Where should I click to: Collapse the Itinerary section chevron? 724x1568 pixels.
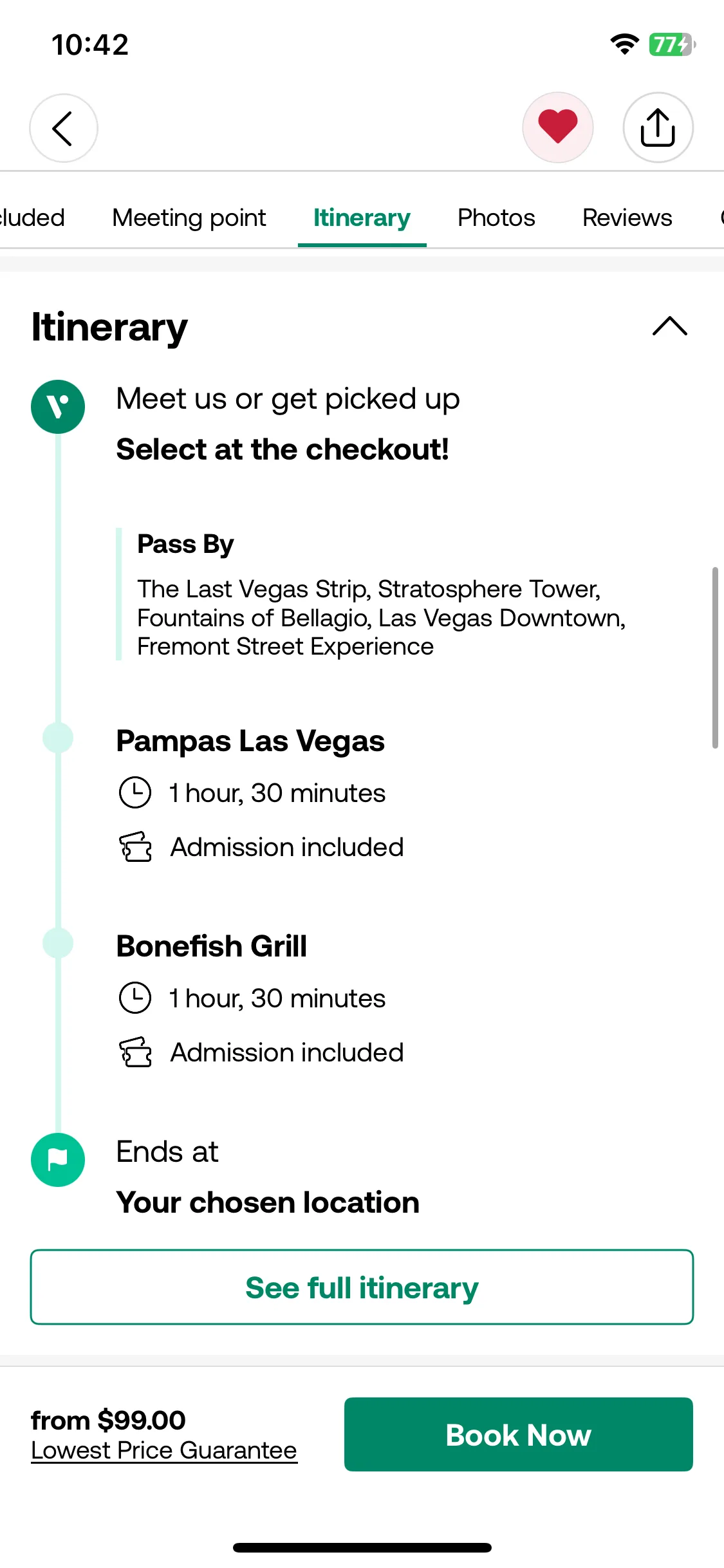(670, 326)
